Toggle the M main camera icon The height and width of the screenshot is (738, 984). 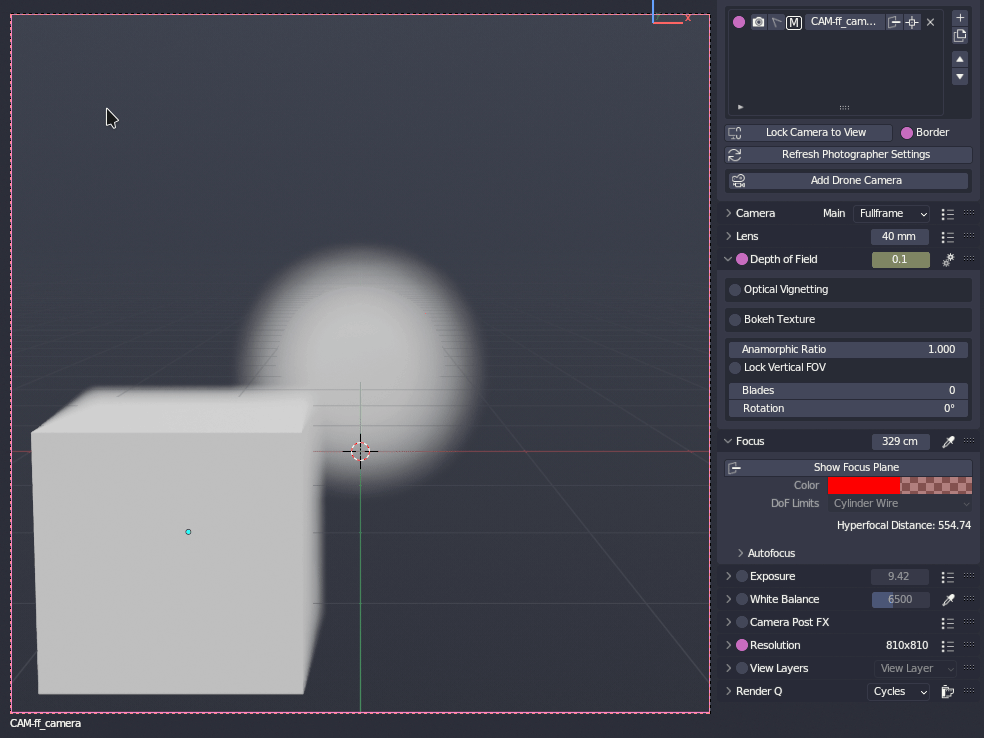(x=794, y=22)
